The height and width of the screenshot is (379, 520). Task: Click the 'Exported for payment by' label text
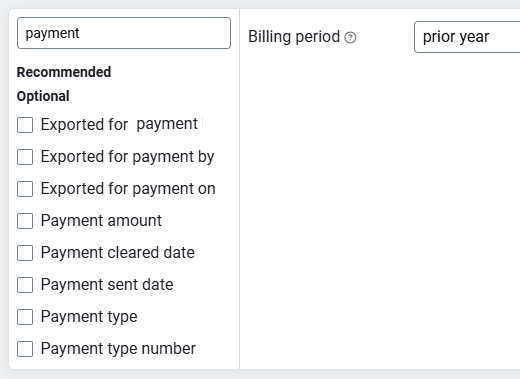(128, 157)
